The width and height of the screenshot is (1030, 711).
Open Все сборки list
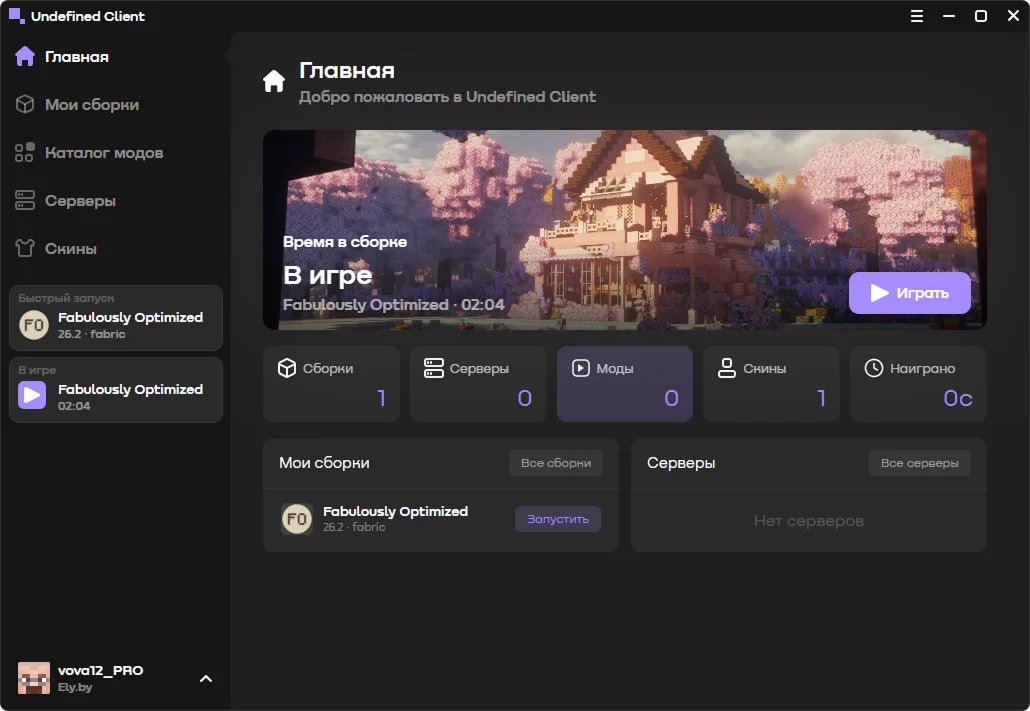coord(556,463)
